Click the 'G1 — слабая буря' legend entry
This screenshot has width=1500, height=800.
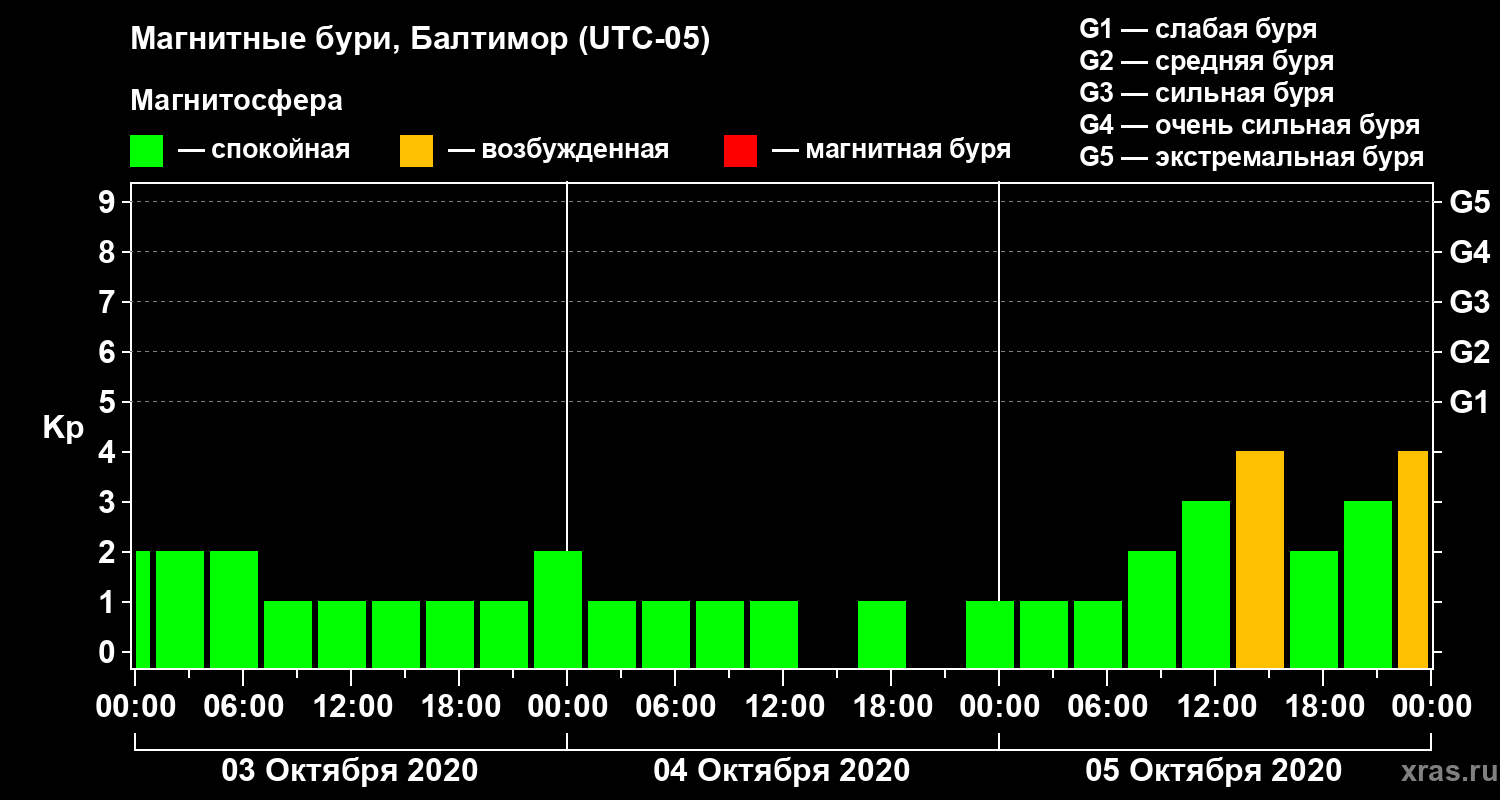point(1198,29)
